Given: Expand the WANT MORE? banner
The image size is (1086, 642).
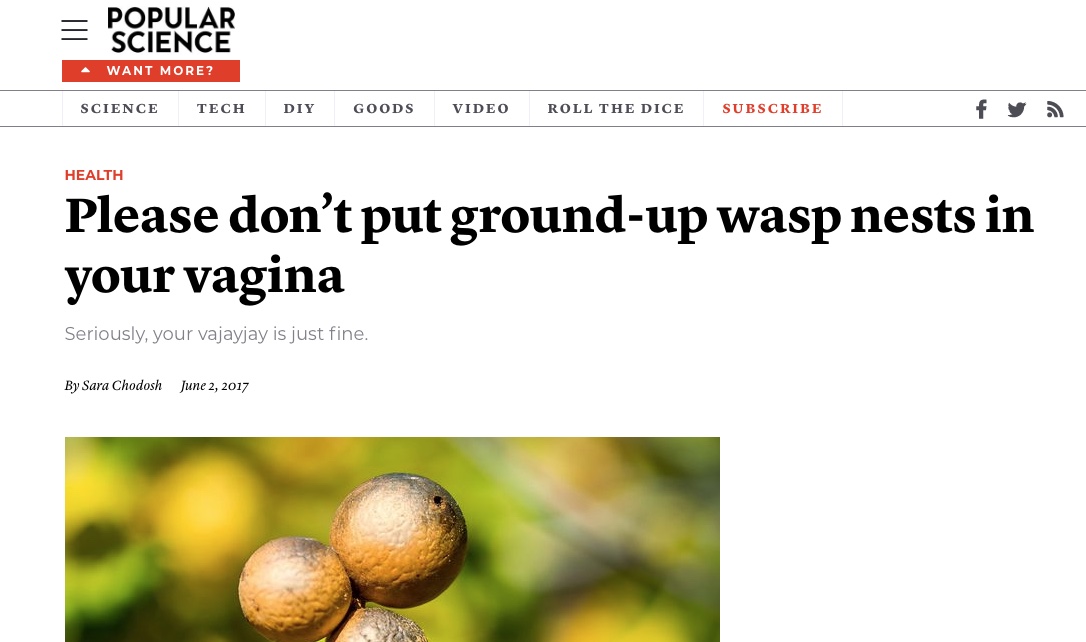Looking at the screenshot, I should click(151, 71).
